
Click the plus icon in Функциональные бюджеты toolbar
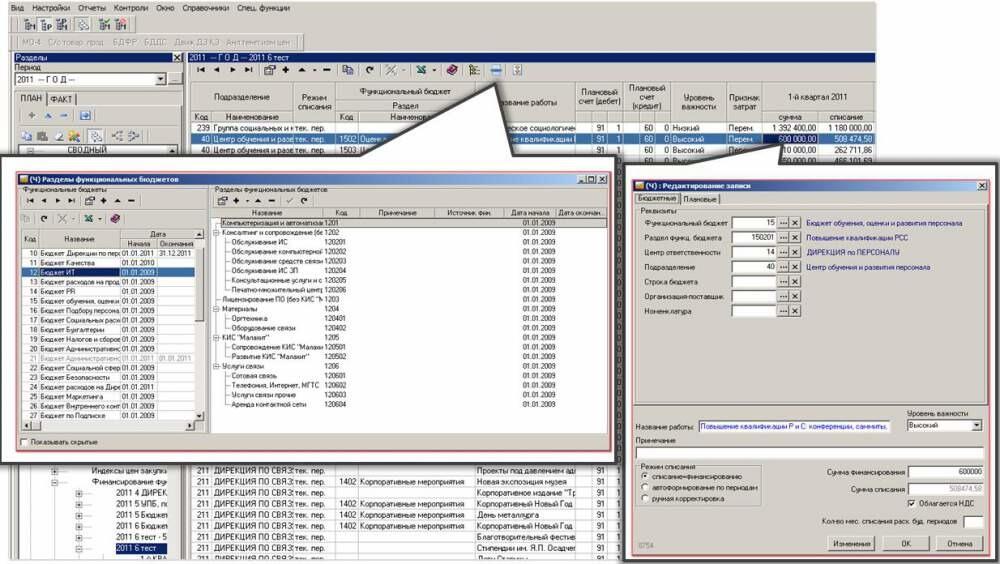click(102, 200)
